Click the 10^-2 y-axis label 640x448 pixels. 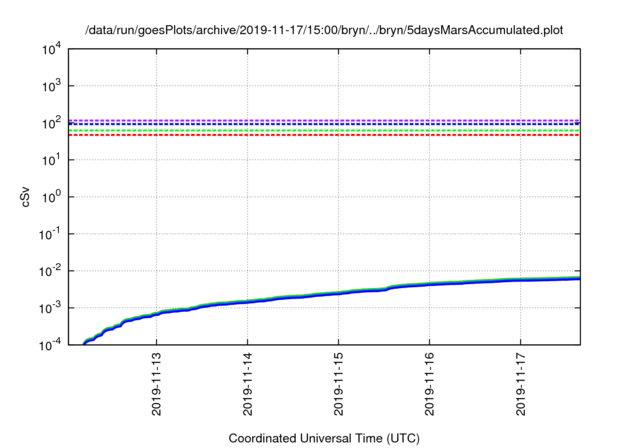[x=50, y=271]
